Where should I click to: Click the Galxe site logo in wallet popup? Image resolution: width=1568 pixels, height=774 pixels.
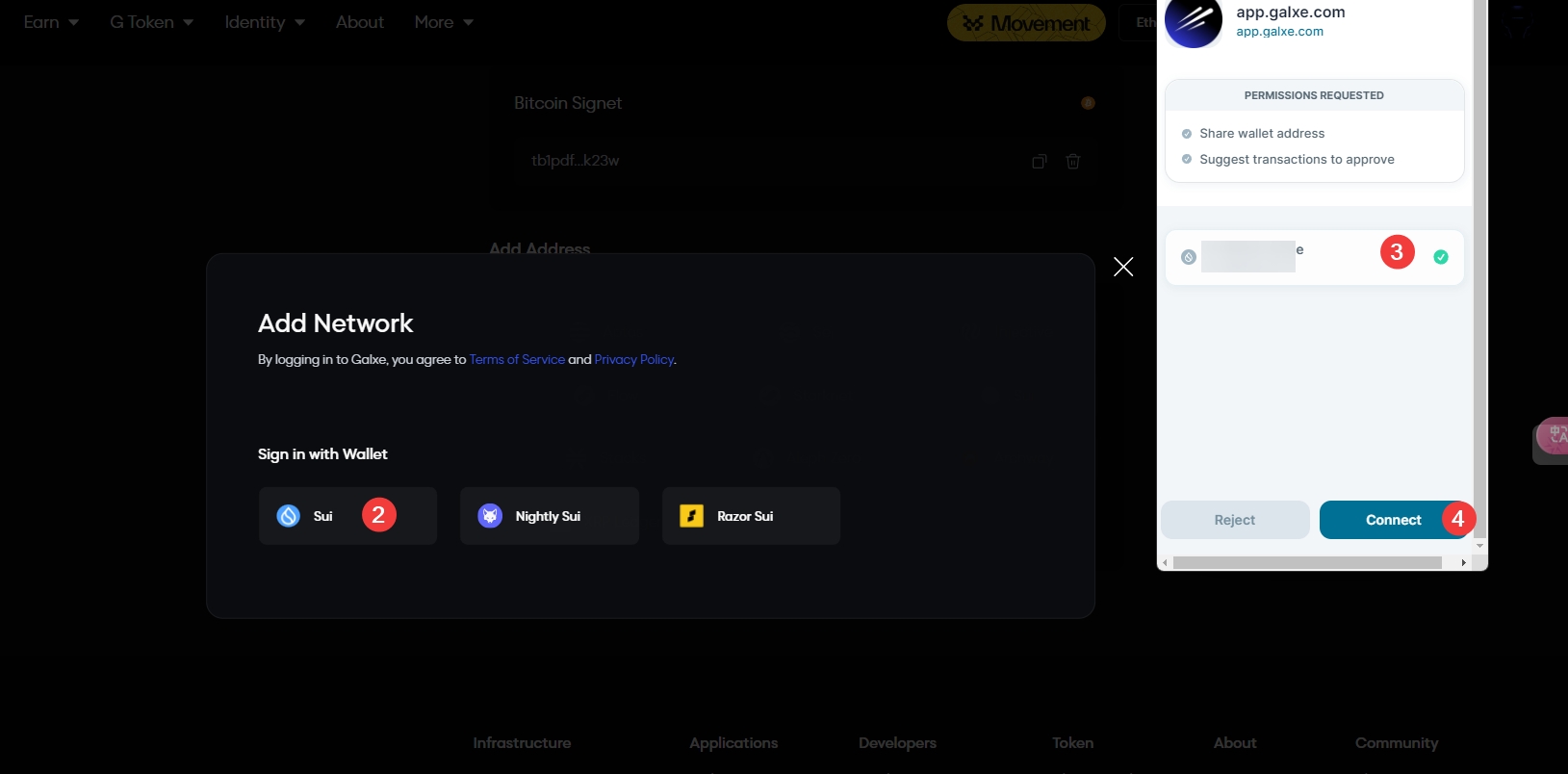(x=1194, y=21)
